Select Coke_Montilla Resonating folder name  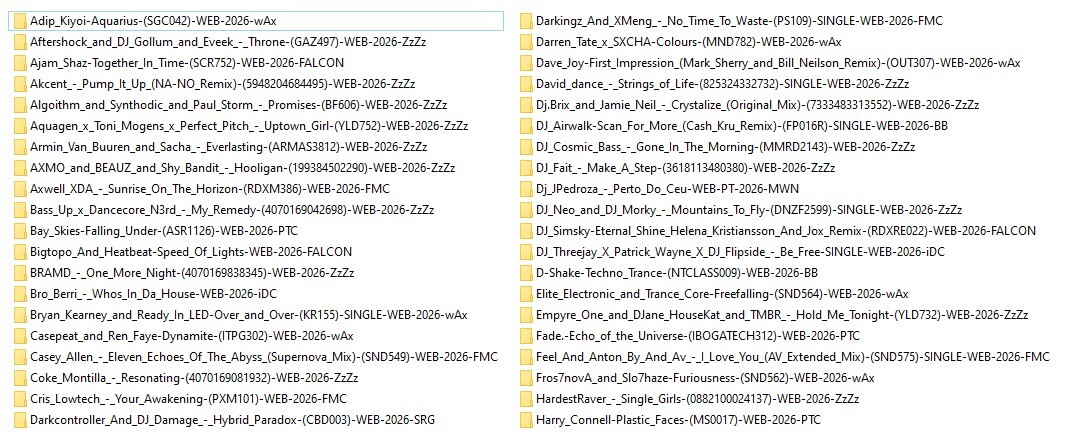[x=194, y=378]
